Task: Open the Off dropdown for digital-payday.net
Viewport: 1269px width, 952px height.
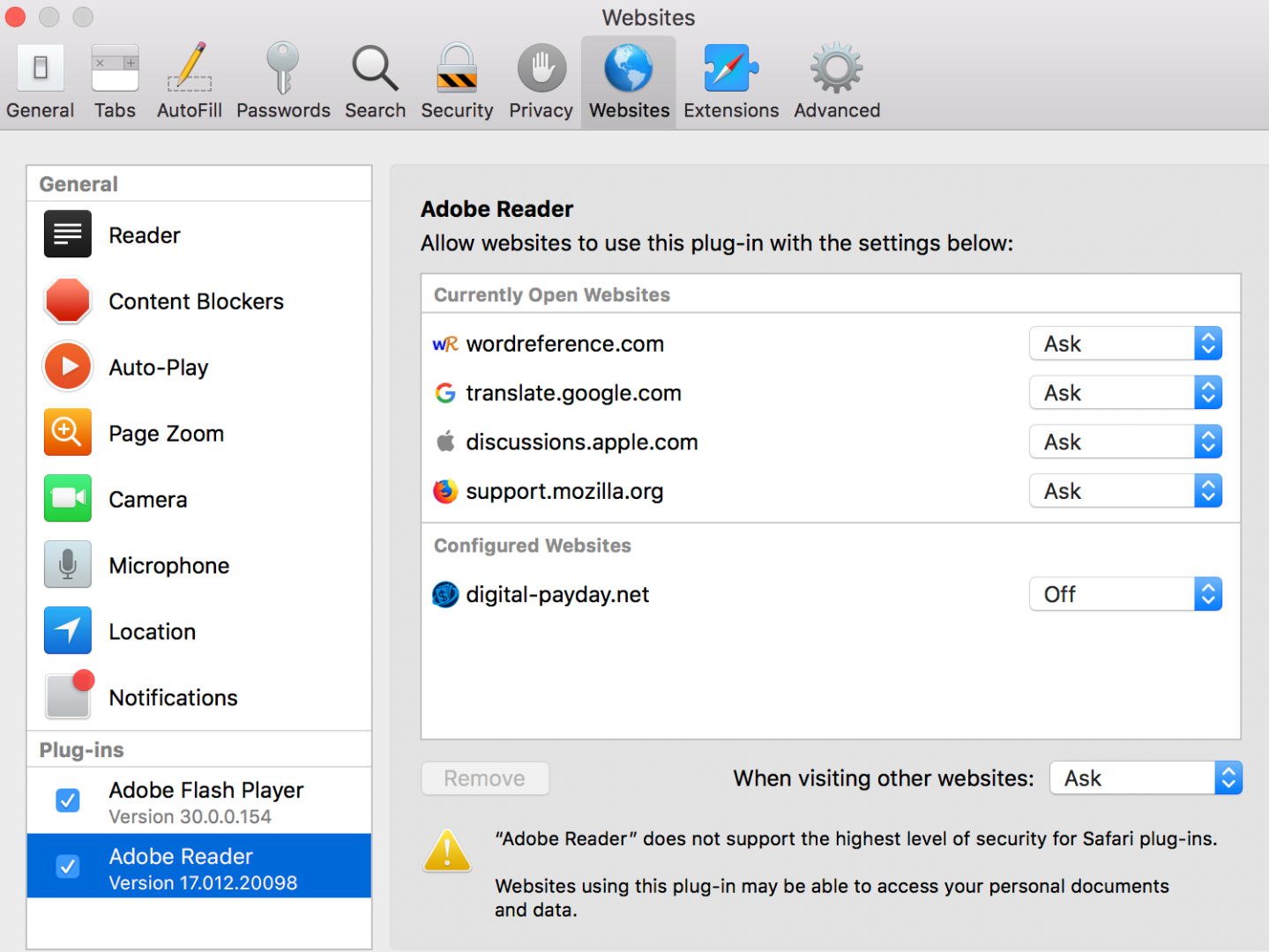Action: [1125, 594]
